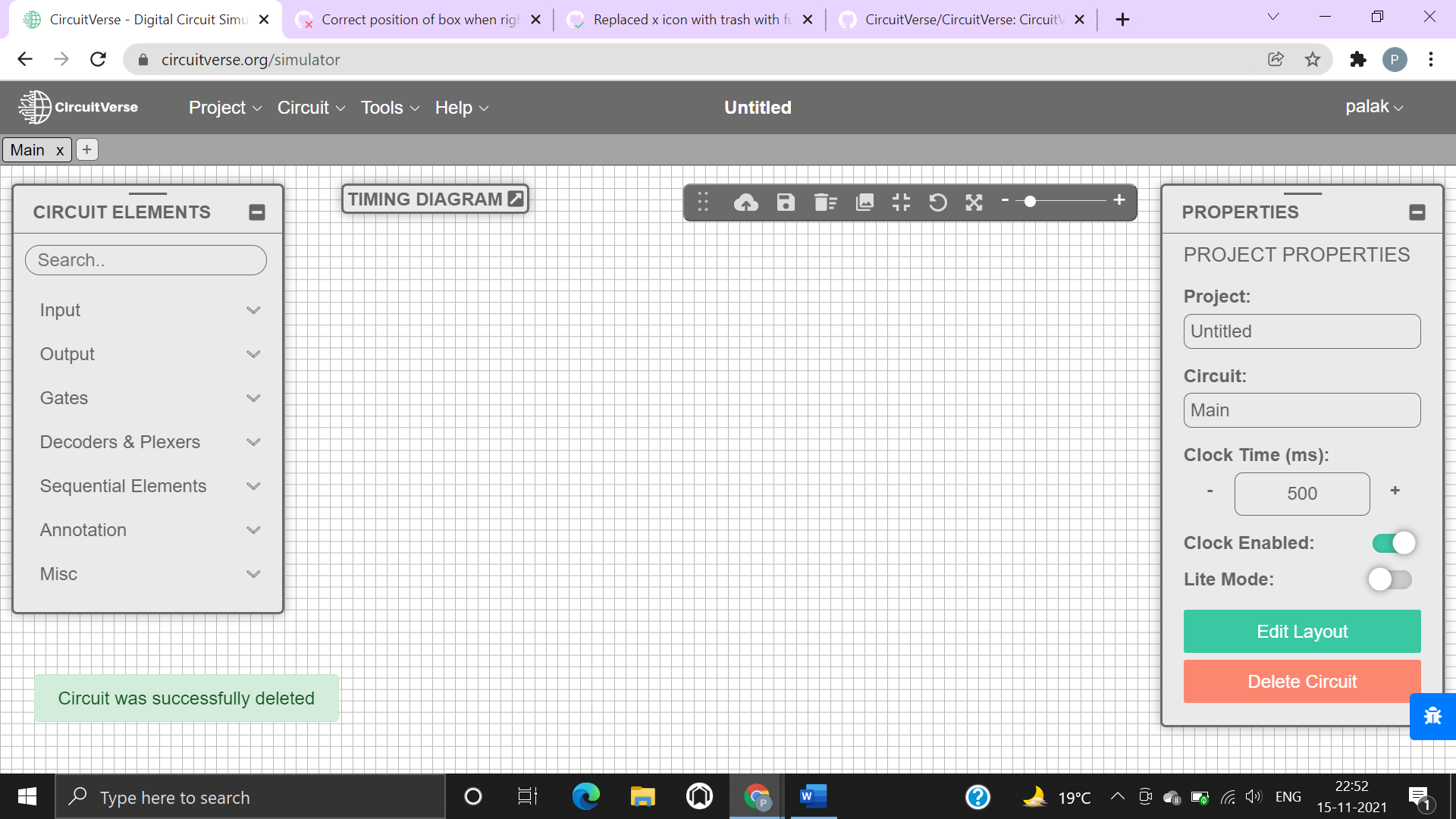
Task: Click the Edit Layout button
Action: 1301,632
